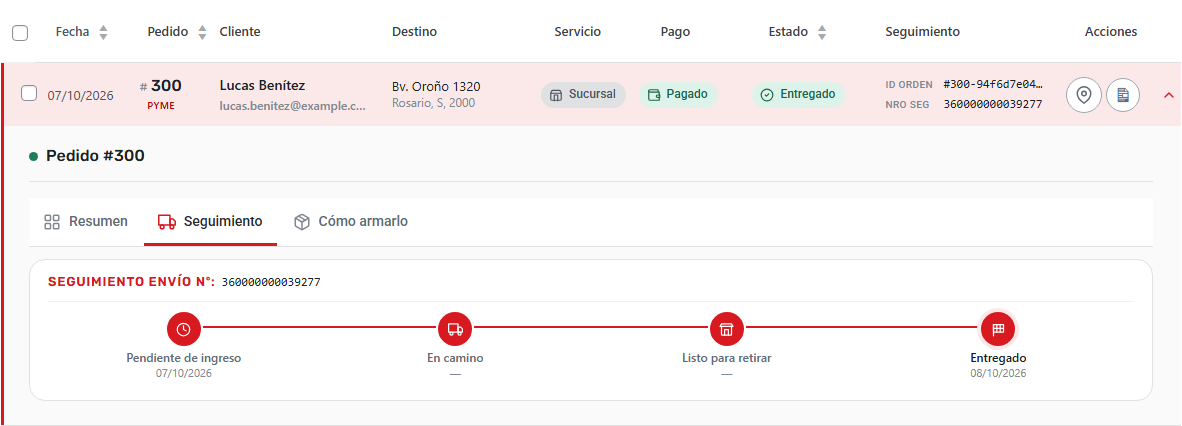Image resolution: width=1182 pixels, height=426 pixels.
Task: Click the Cliente column header
Action: (240, 32)
